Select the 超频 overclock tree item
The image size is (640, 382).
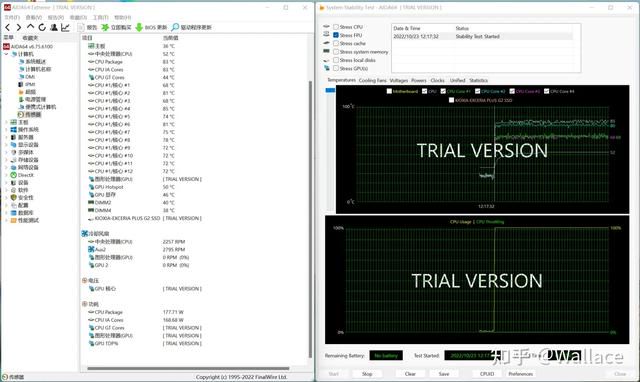pos(31,92)
